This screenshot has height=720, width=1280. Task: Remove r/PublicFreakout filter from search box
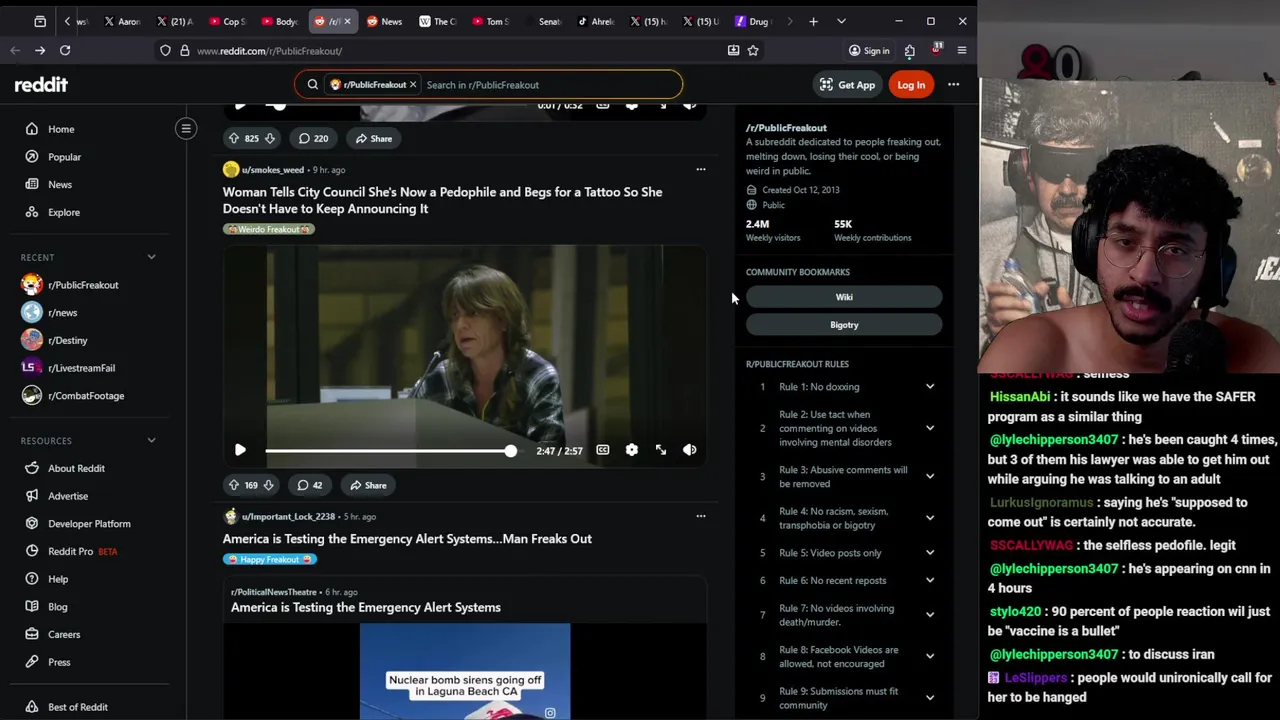412,85
